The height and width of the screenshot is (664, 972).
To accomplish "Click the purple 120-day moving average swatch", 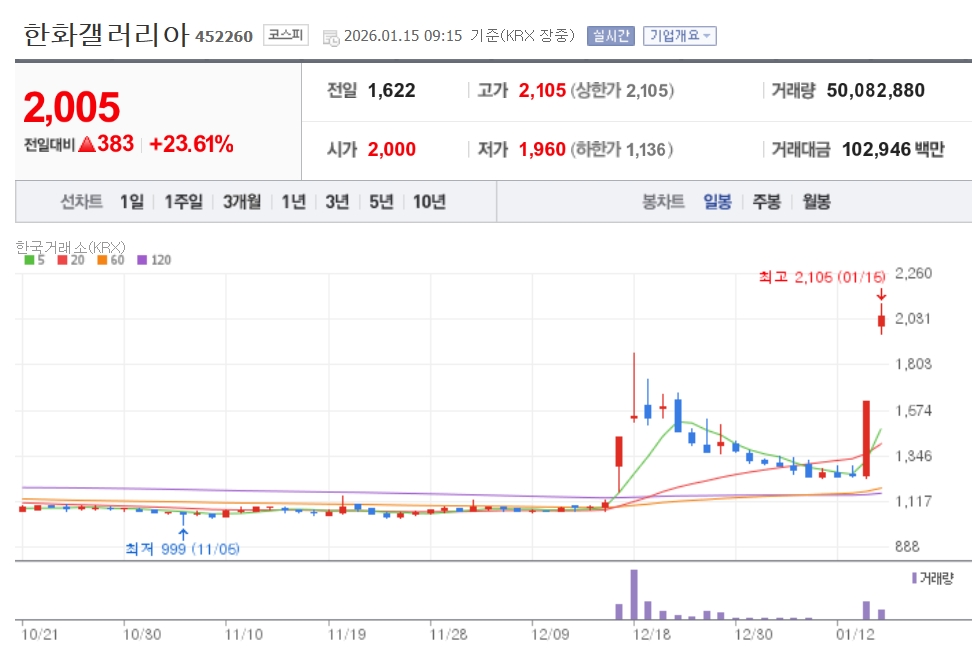I will 142,260.
